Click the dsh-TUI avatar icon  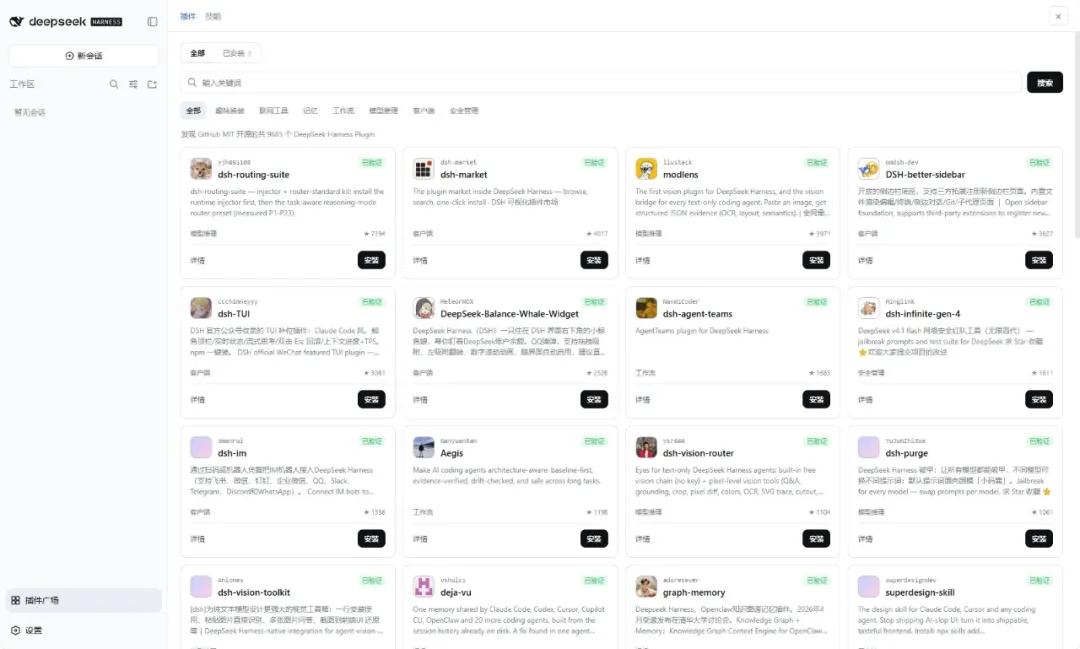(201, 308)
